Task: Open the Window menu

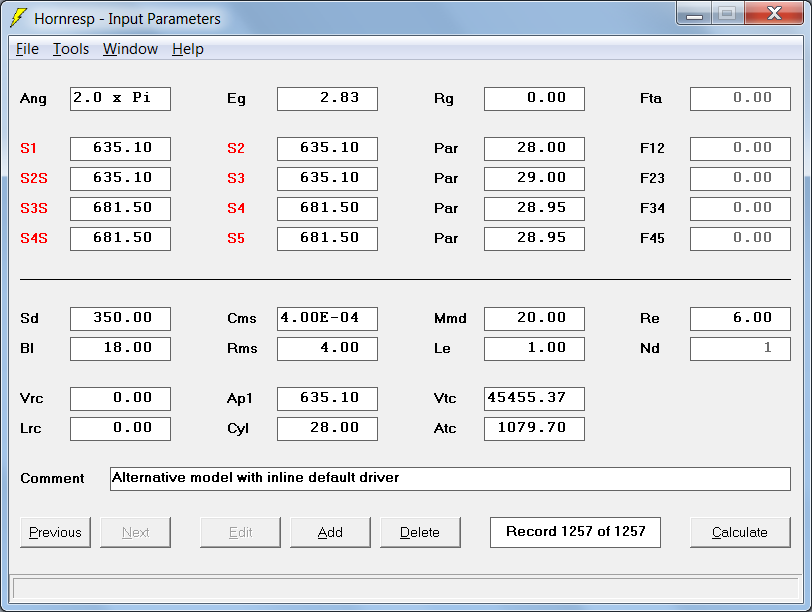Action: click(130, 49)
